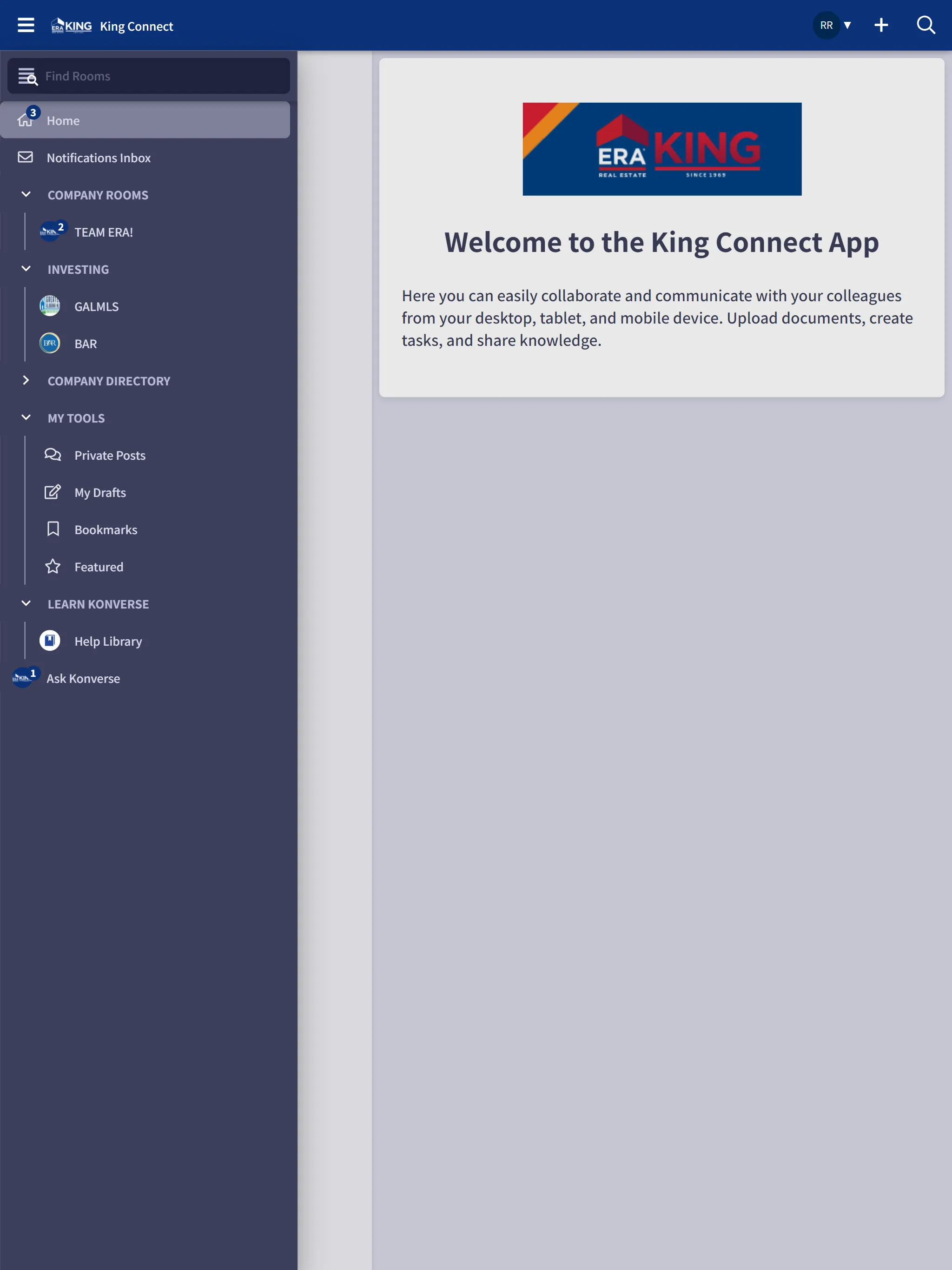Click Private Posts conversation icon
952x1270 pixels.
(x=51, y=455)
